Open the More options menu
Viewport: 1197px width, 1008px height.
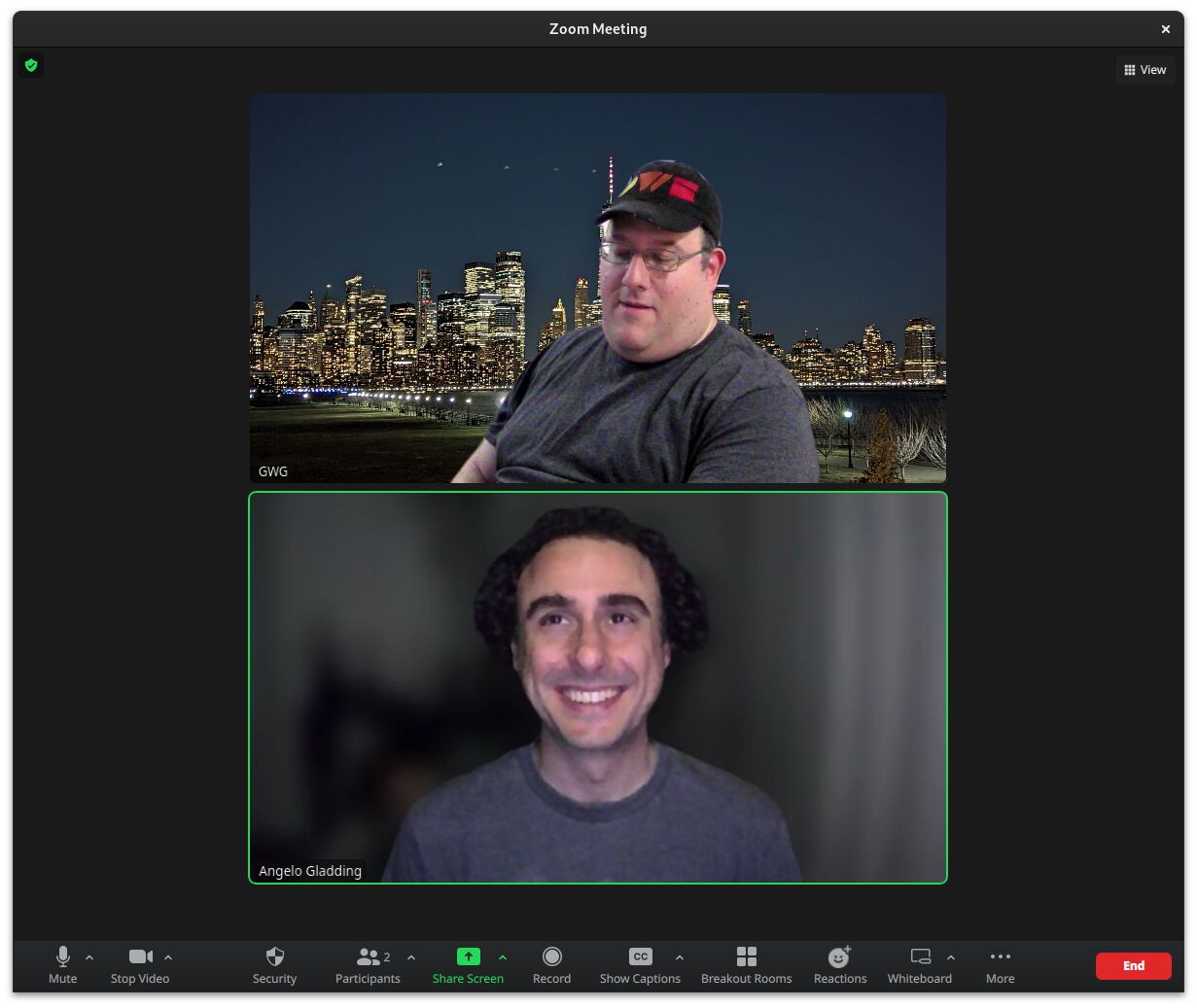click(x=1000, y=965)
